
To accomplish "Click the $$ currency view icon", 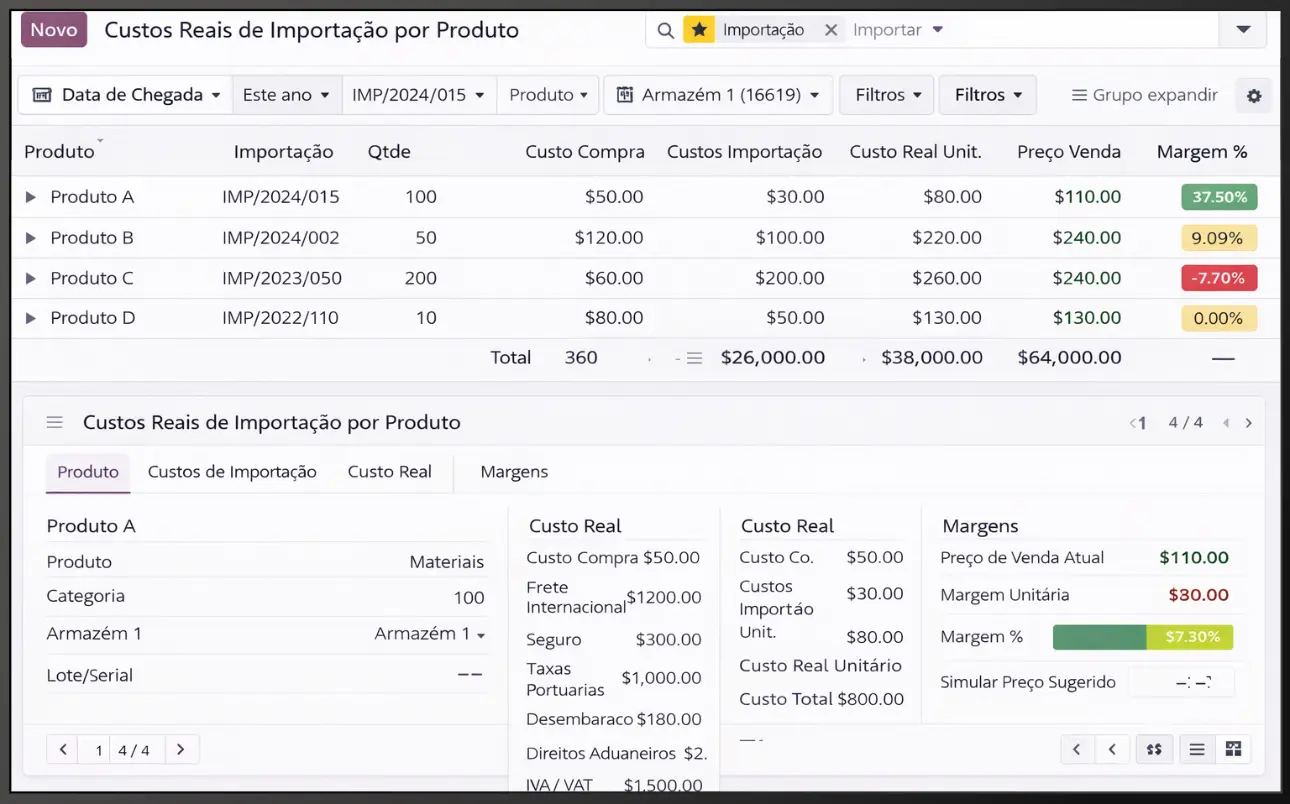I will (x=1154, y=749).
